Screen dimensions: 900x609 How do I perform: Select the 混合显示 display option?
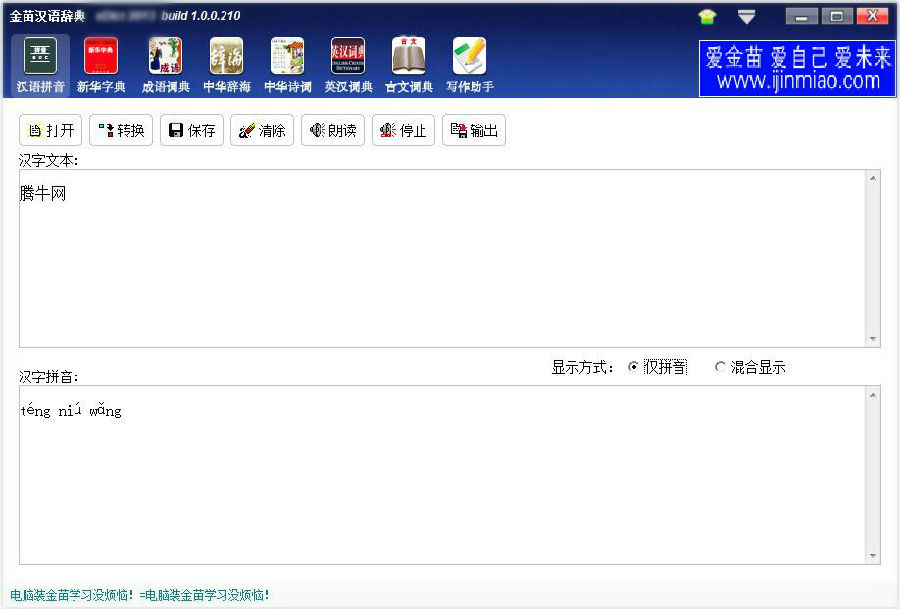(720, 367)
